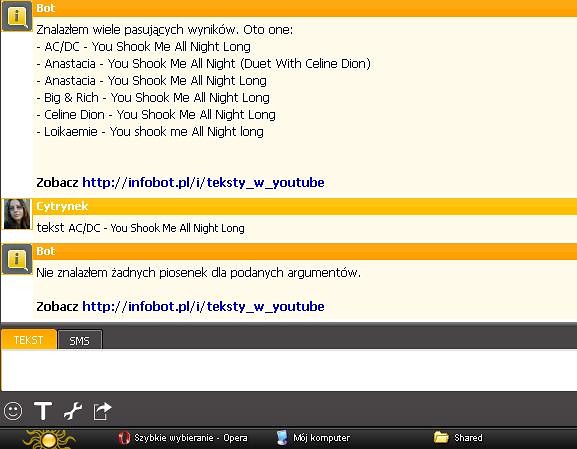Click the sun start button on the taskbar
577x449 pixels.
tap(49, 439)
